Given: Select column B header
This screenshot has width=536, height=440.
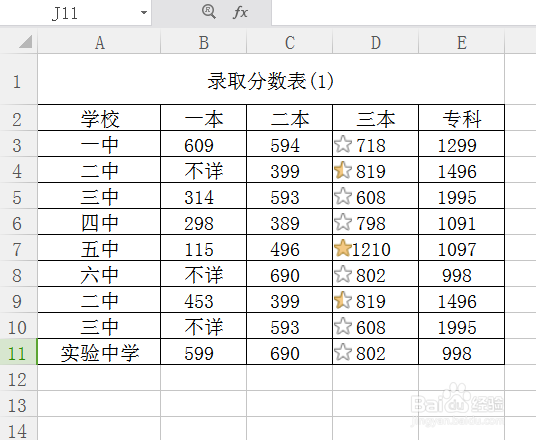Looking at the screenshot, I should (204, 43).
